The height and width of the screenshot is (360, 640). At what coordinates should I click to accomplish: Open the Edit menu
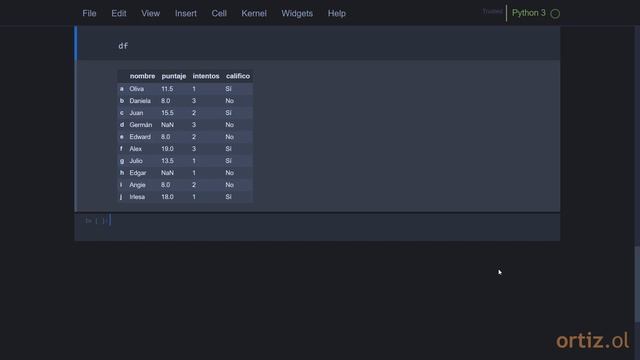pos(119,13)
